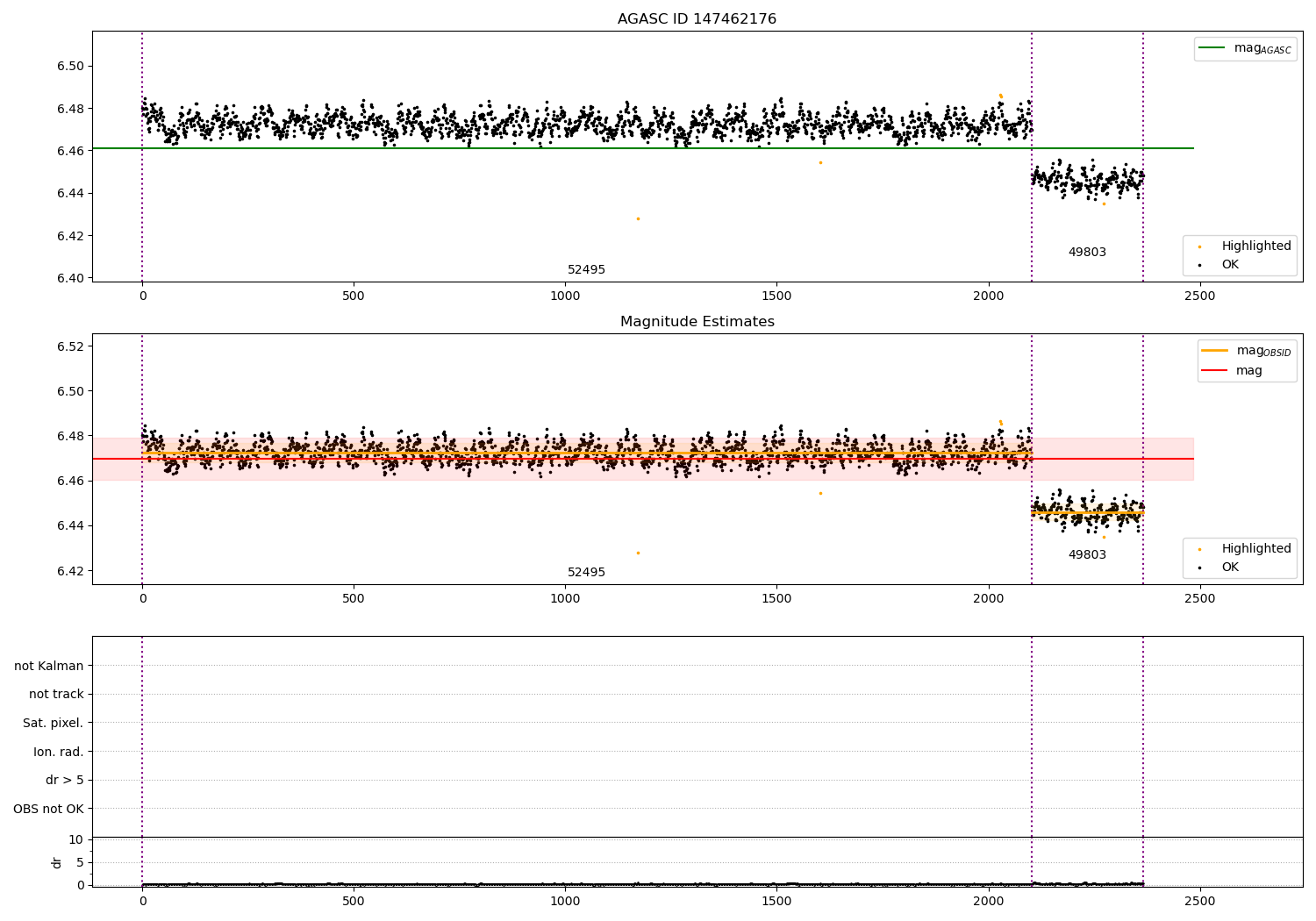Select the "dr > 5" row label
The image size is (1316, 921).
(x=65, y=781)
